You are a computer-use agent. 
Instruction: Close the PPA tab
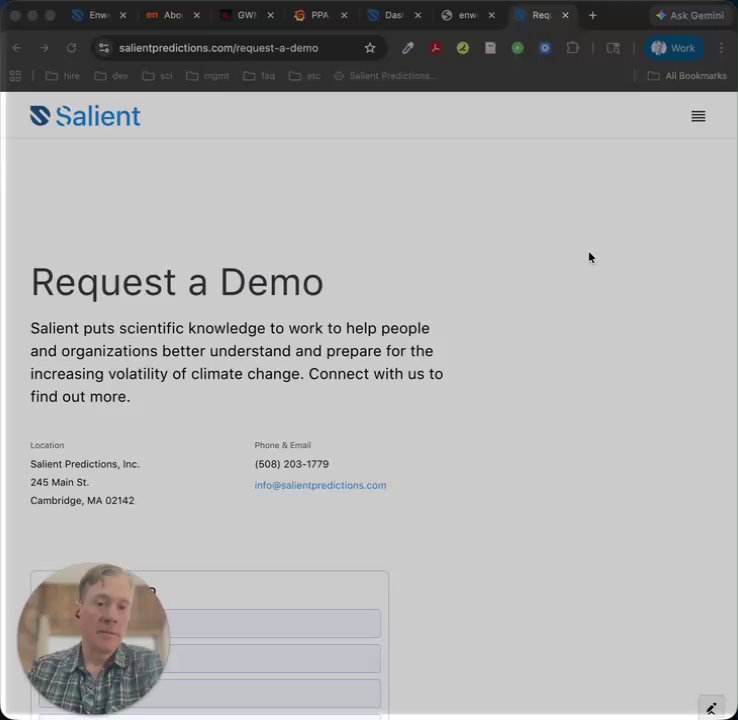pyautogui.click(x=344, y=16)
